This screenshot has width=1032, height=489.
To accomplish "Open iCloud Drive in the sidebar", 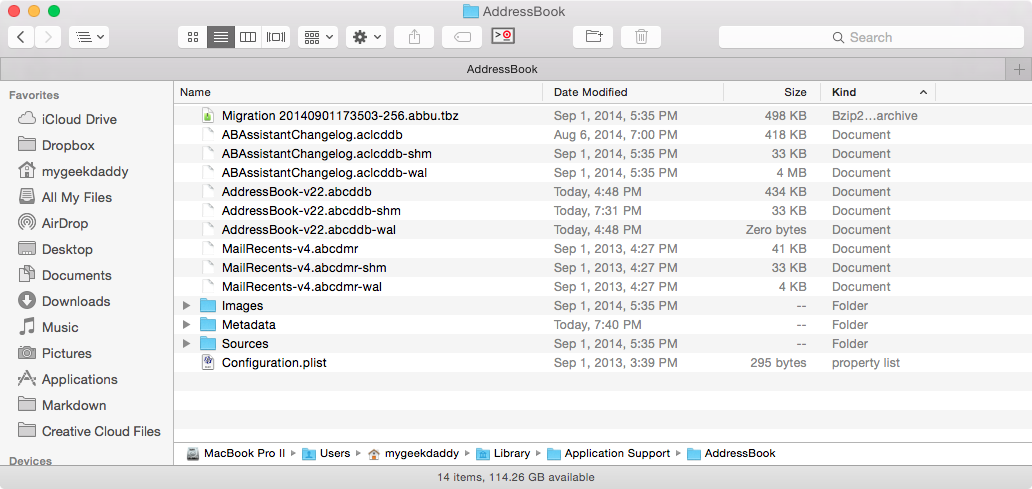I will pyautogui.click(x=79, y=119).
